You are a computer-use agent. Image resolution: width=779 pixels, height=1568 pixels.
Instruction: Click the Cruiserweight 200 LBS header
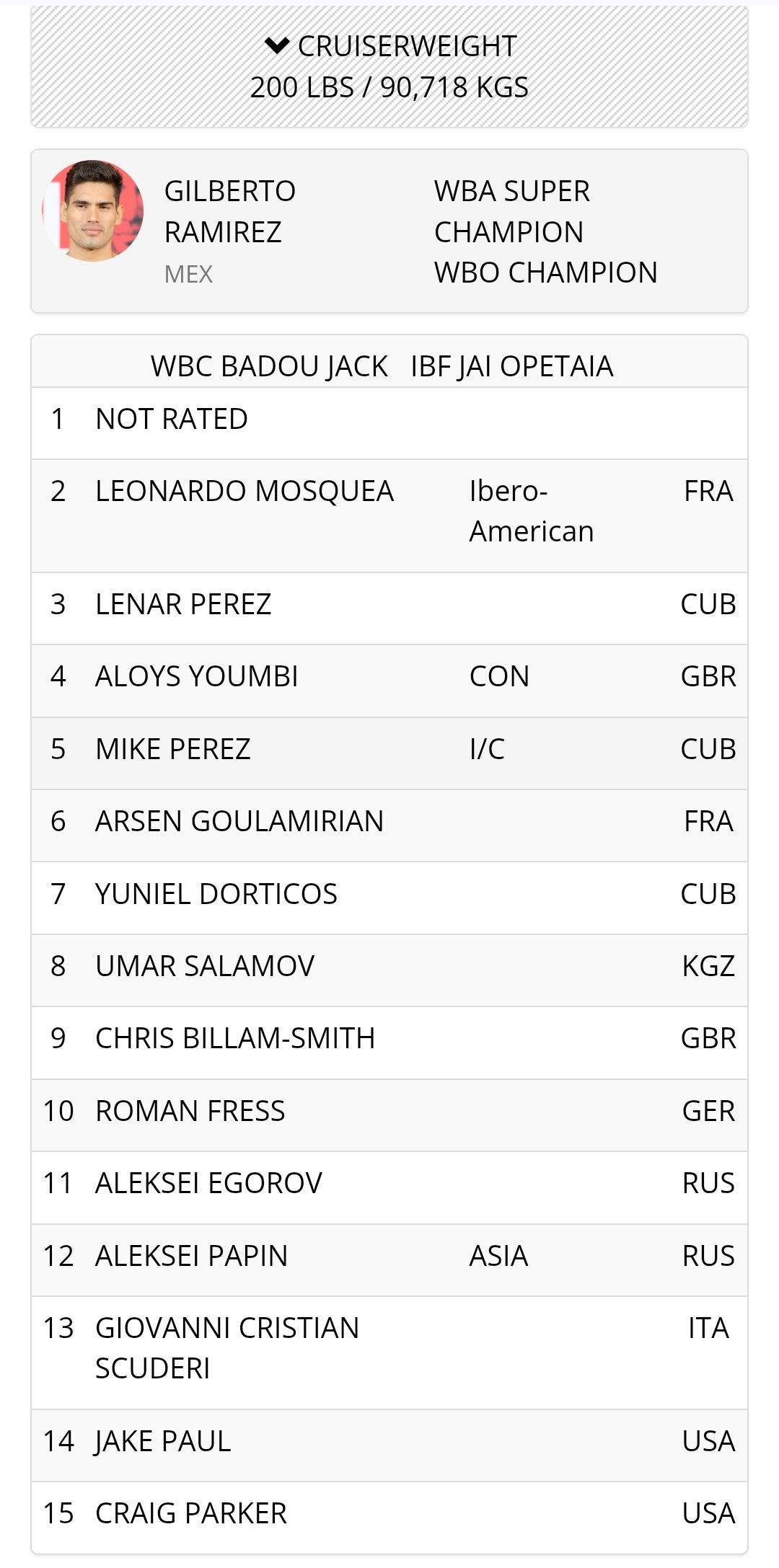[389, 66]
